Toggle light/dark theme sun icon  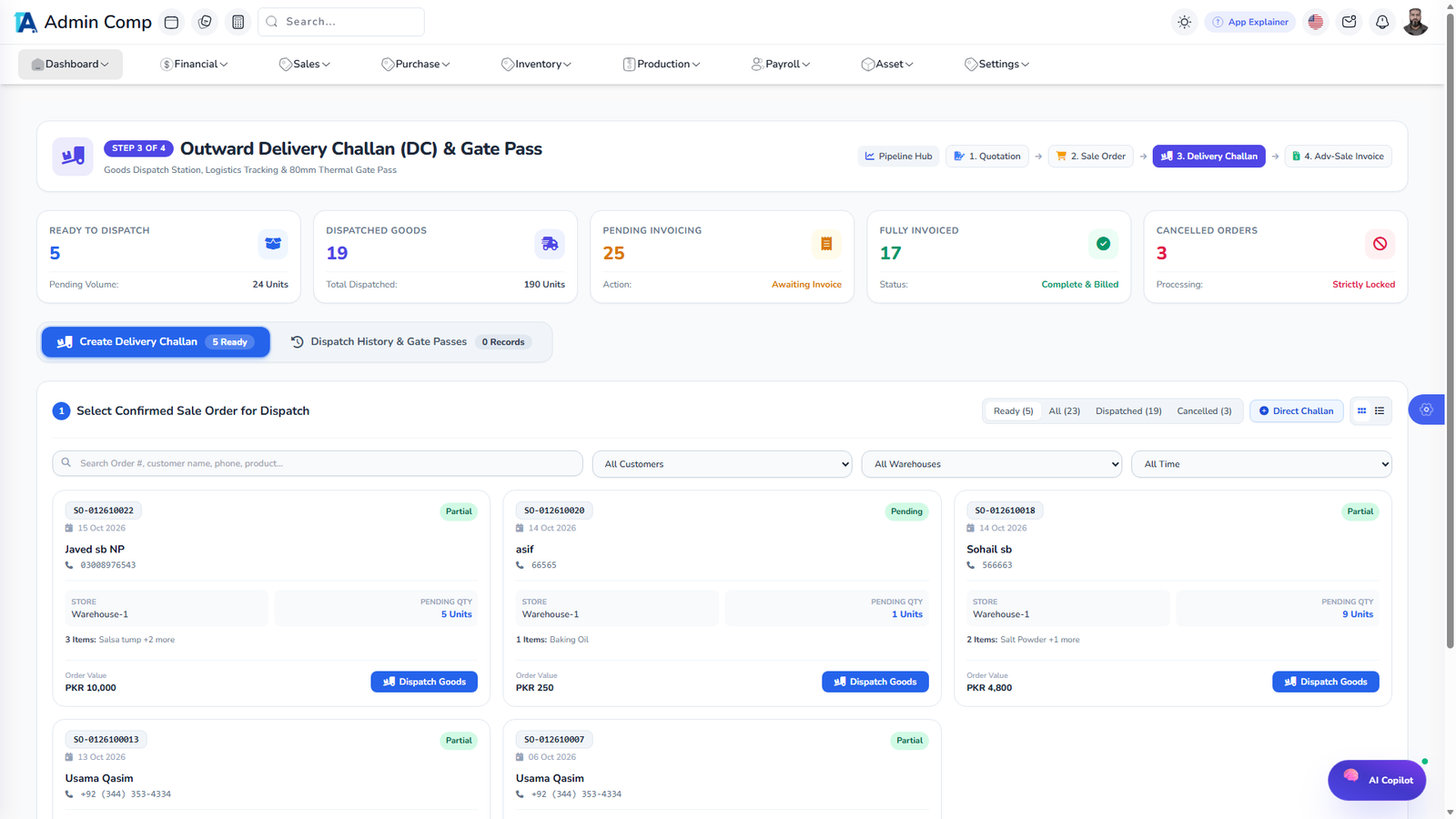click(1184, 22)
